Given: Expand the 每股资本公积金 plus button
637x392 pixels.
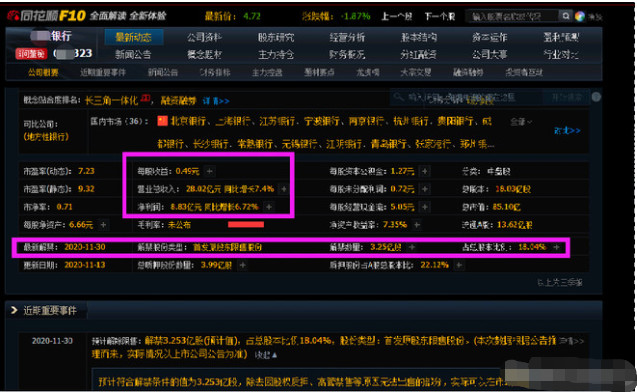Looking at the screenshot, I should 424,171.
